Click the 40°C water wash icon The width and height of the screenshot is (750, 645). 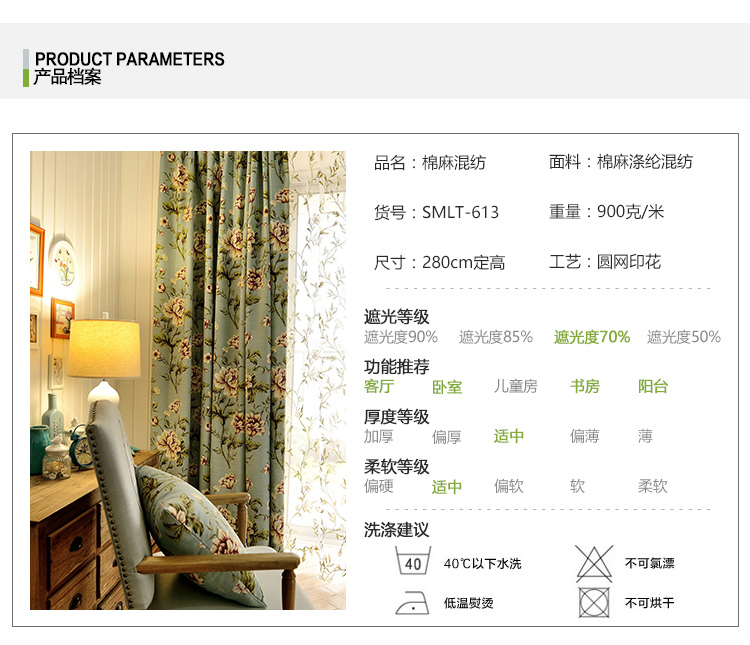(x=413, y=560)
